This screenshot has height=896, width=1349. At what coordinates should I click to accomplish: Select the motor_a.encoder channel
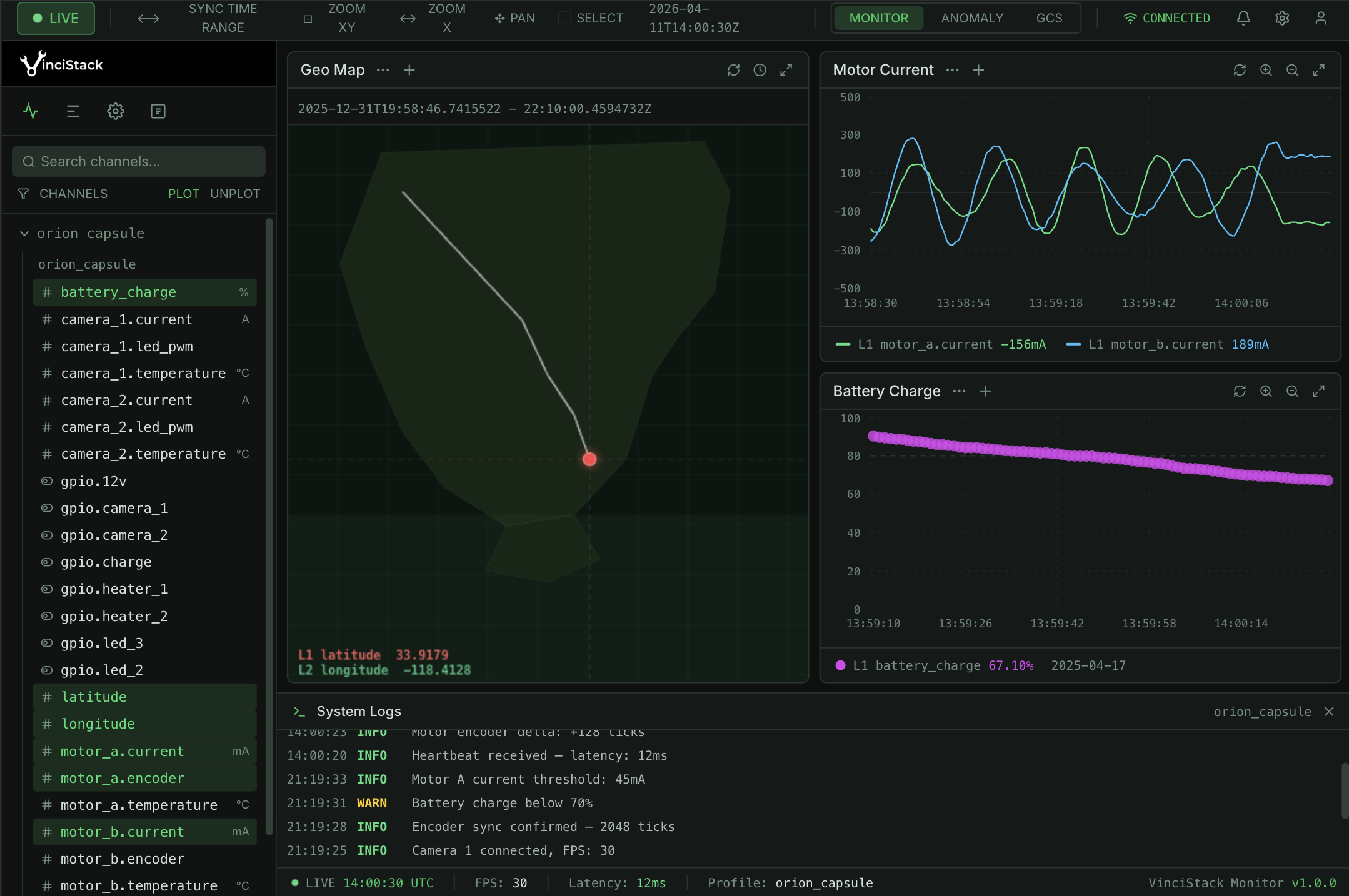(x=145, y=778)
